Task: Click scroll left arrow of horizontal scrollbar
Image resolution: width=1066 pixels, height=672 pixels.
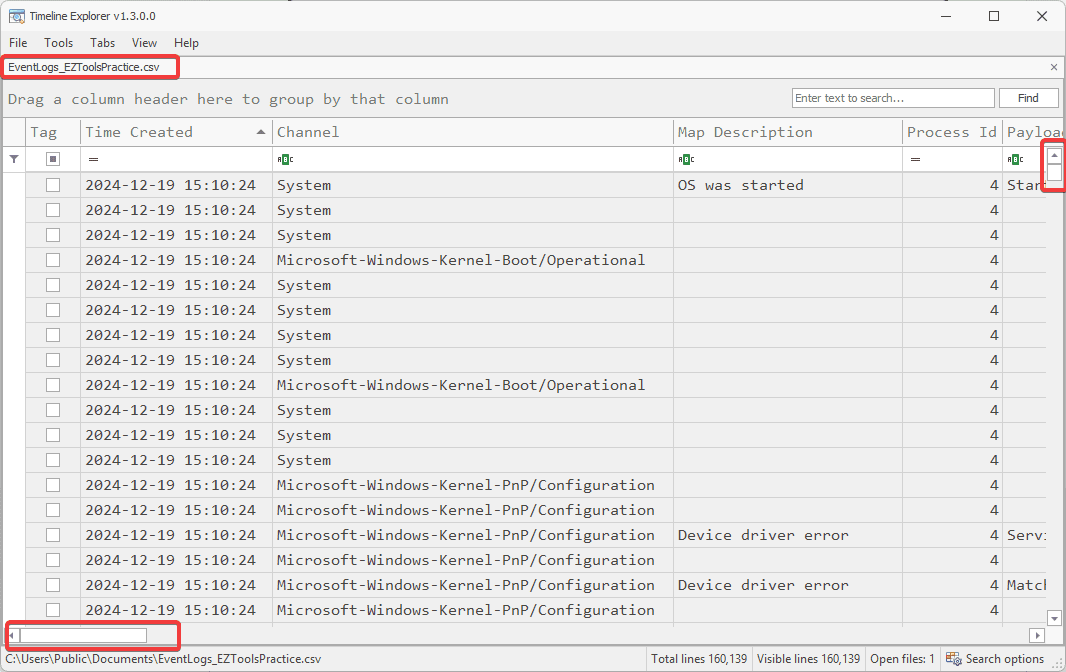Action: pos(12,635)
